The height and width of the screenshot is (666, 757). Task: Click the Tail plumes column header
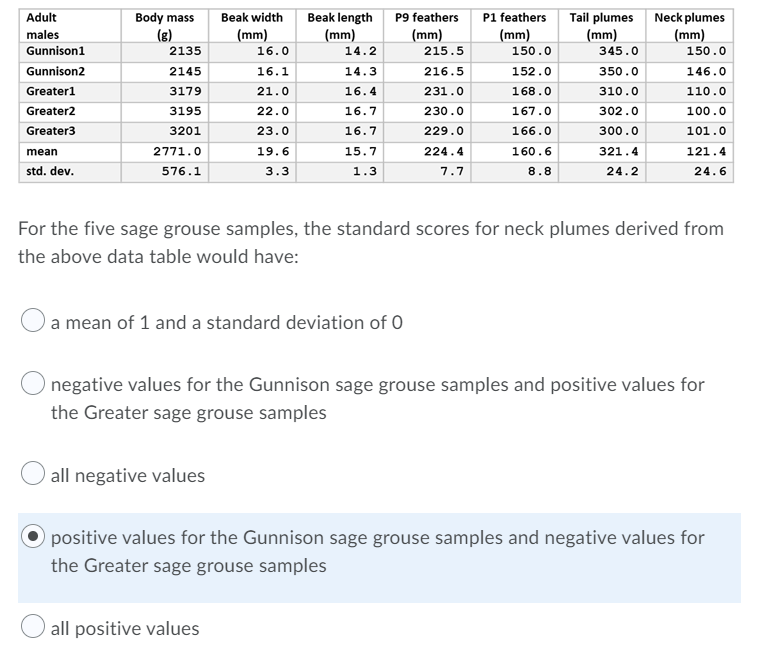tap(602, 26)
